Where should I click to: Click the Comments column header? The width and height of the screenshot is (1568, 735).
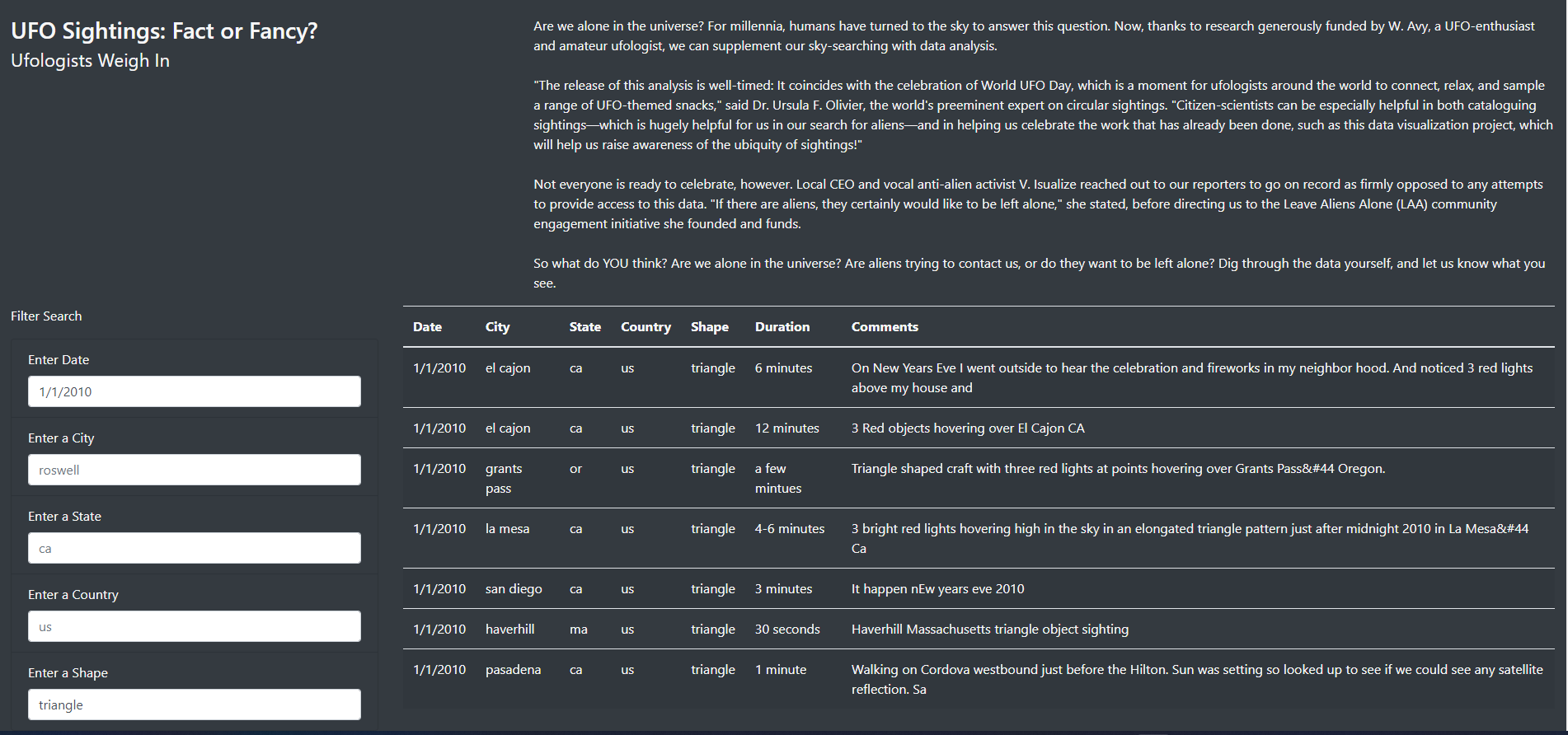(x=884, y=327)
